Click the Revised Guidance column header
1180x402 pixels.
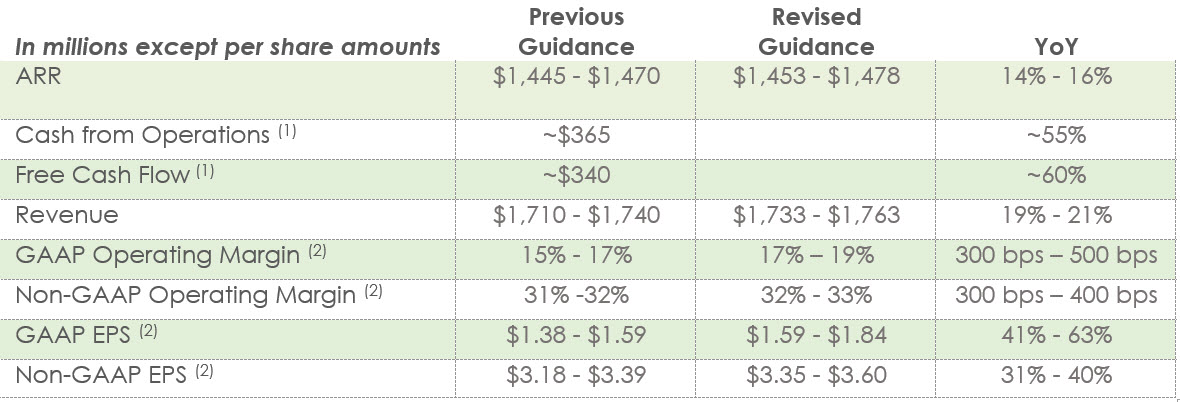pos(816,32)
